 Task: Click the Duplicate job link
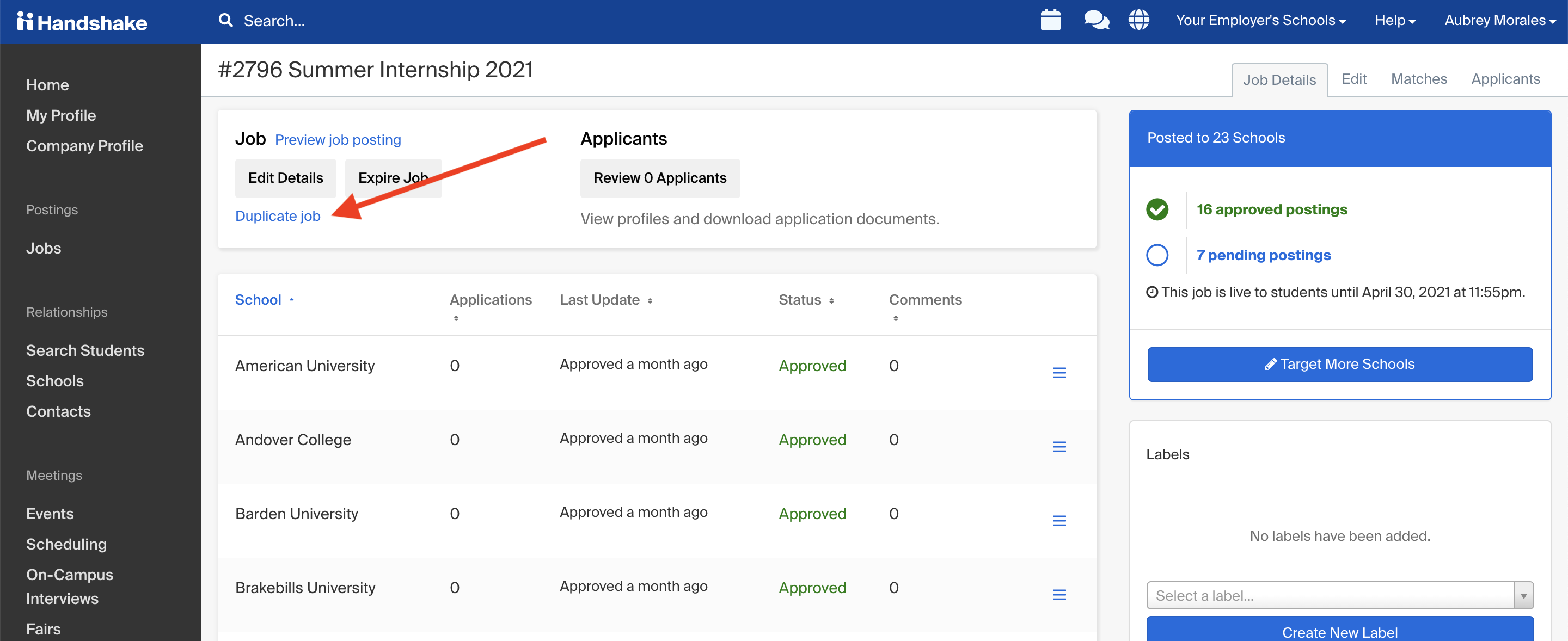[278, 216]
